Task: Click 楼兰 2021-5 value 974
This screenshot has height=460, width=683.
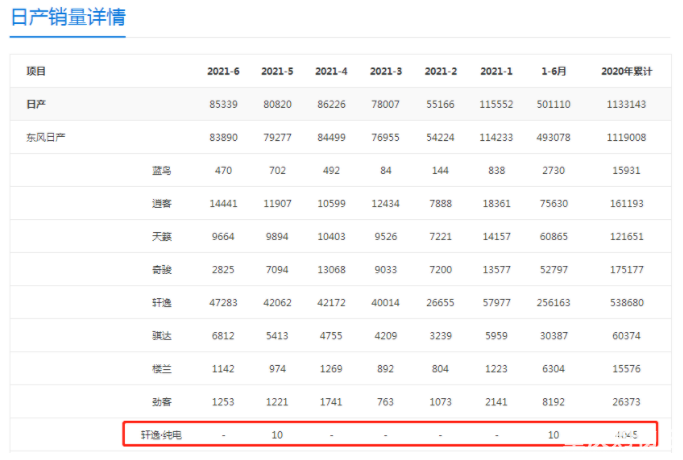Action: pos(277,369)
